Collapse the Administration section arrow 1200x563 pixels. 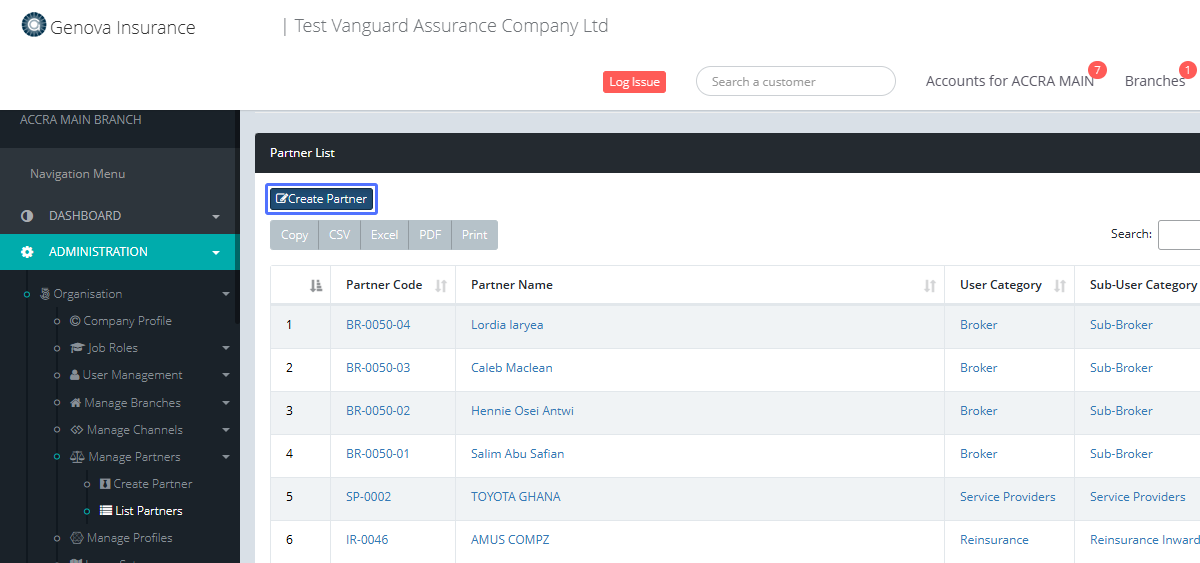click(x=216, y=253)
